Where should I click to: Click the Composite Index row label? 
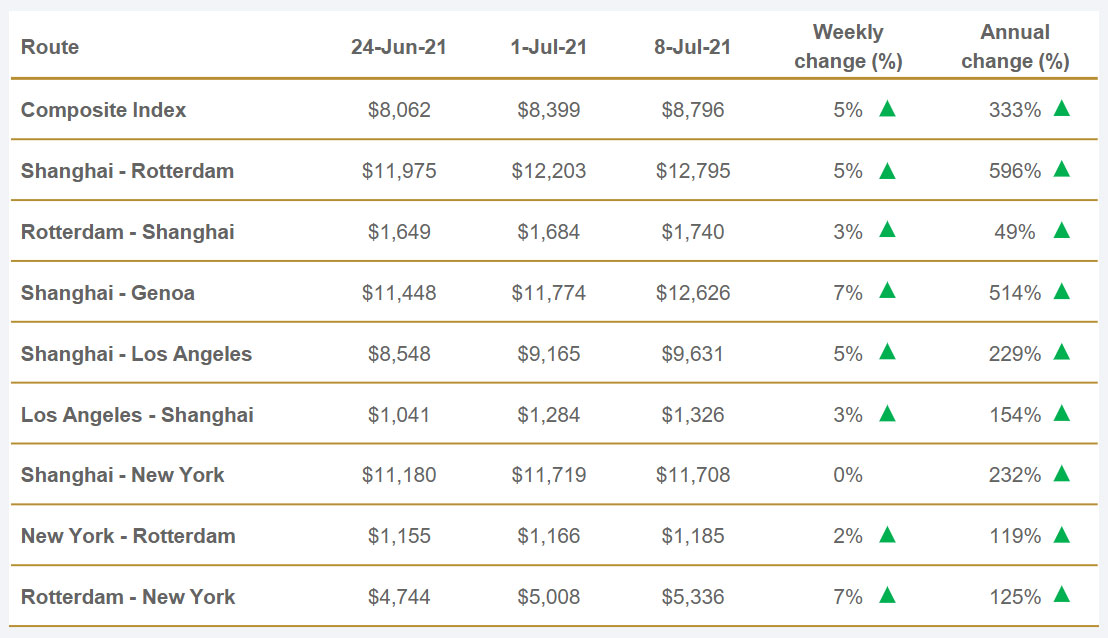pyautogui.click(x=103, y=110)
